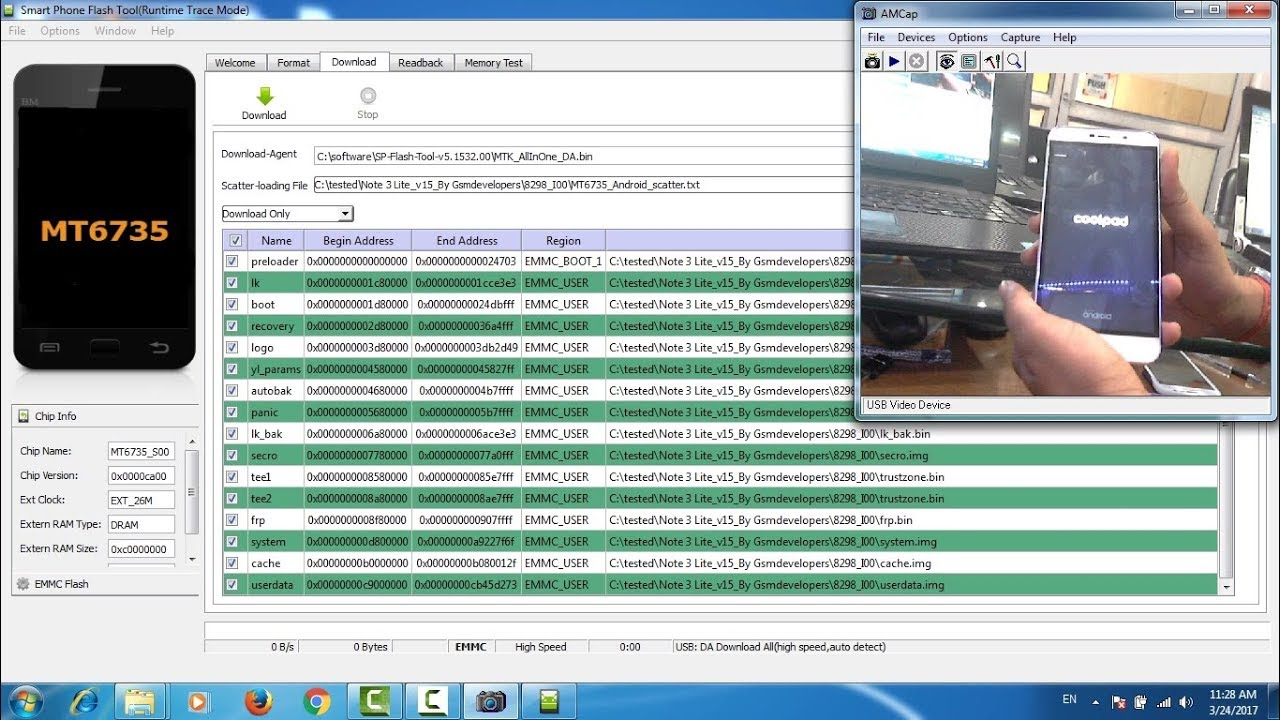The width and height of the screenshot is (1280, 720).
Task: Open the Devices menu in AMCap
Action: click(916, 37)
